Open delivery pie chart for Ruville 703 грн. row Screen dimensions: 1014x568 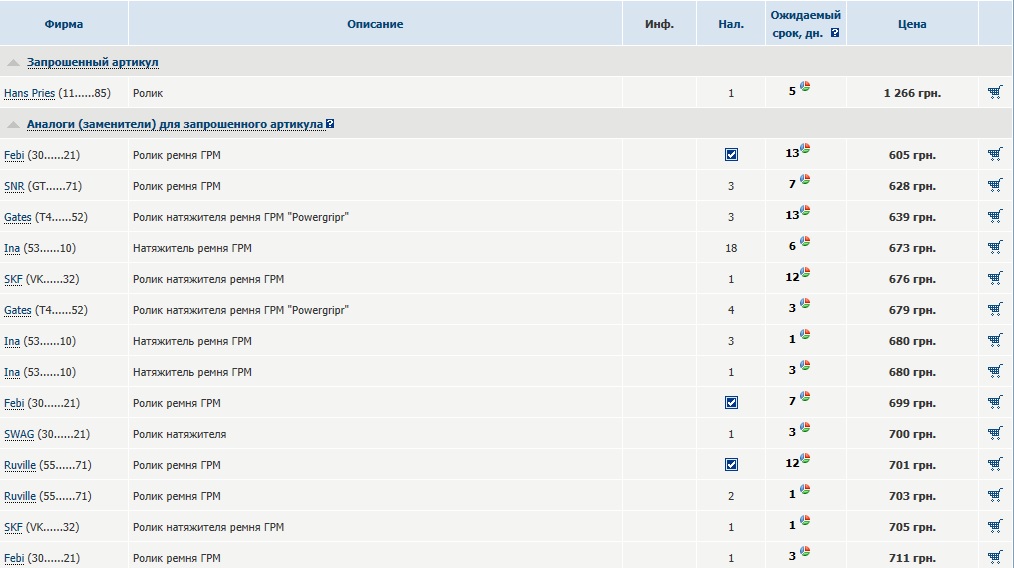805,490
